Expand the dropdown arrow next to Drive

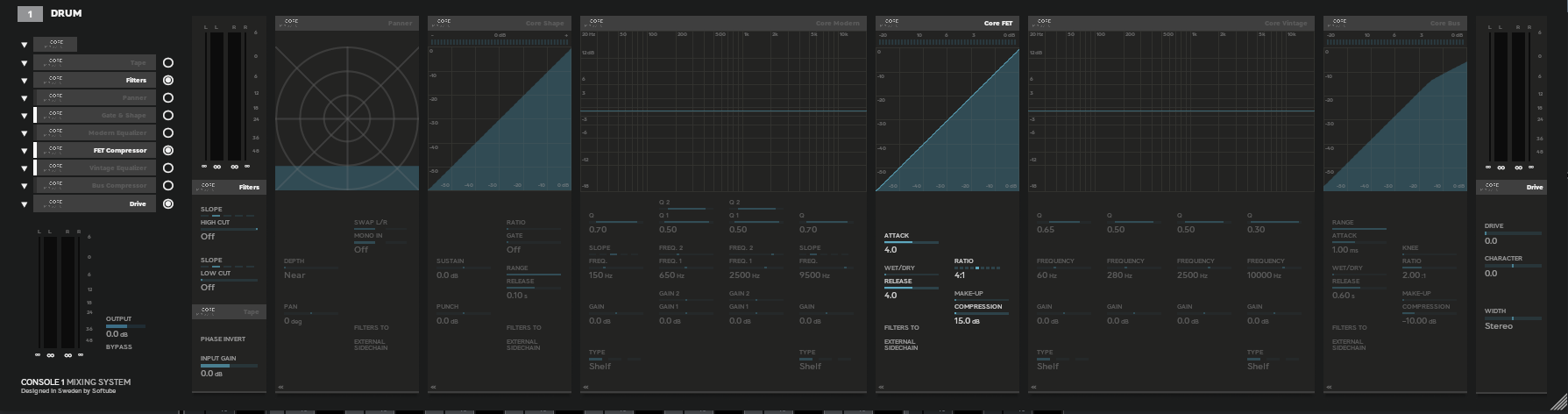click(25, 204)
